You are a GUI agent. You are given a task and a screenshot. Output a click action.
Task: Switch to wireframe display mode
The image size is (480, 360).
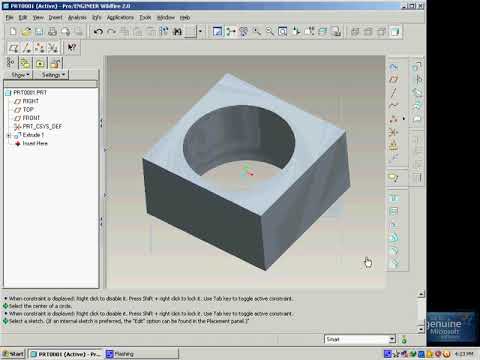[355, 31]
